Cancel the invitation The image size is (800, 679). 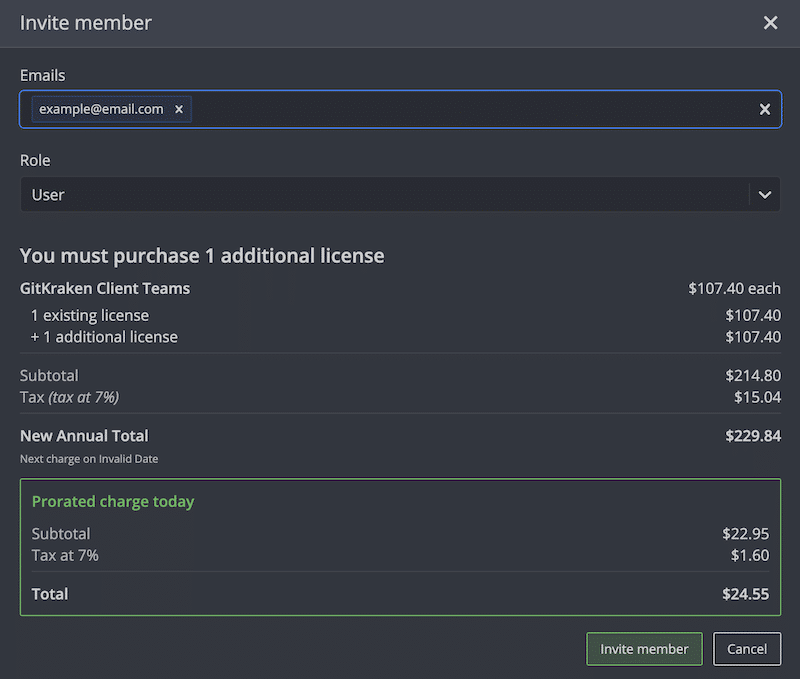[x=746, y=649]
